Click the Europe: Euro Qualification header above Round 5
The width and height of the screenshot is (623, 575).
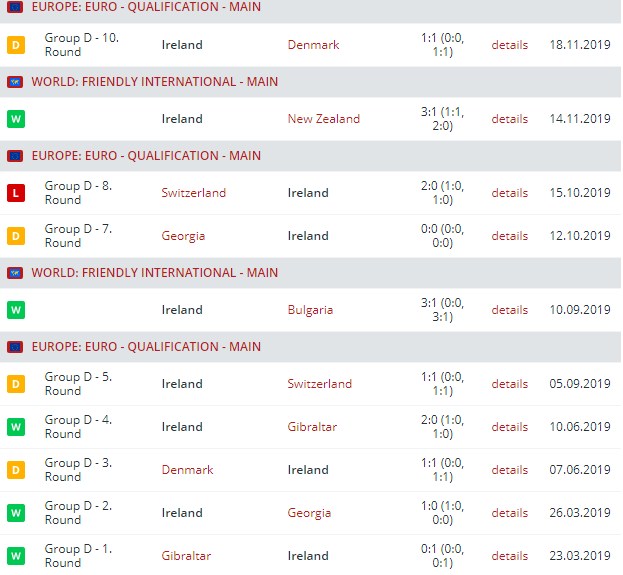pos(146,347)
